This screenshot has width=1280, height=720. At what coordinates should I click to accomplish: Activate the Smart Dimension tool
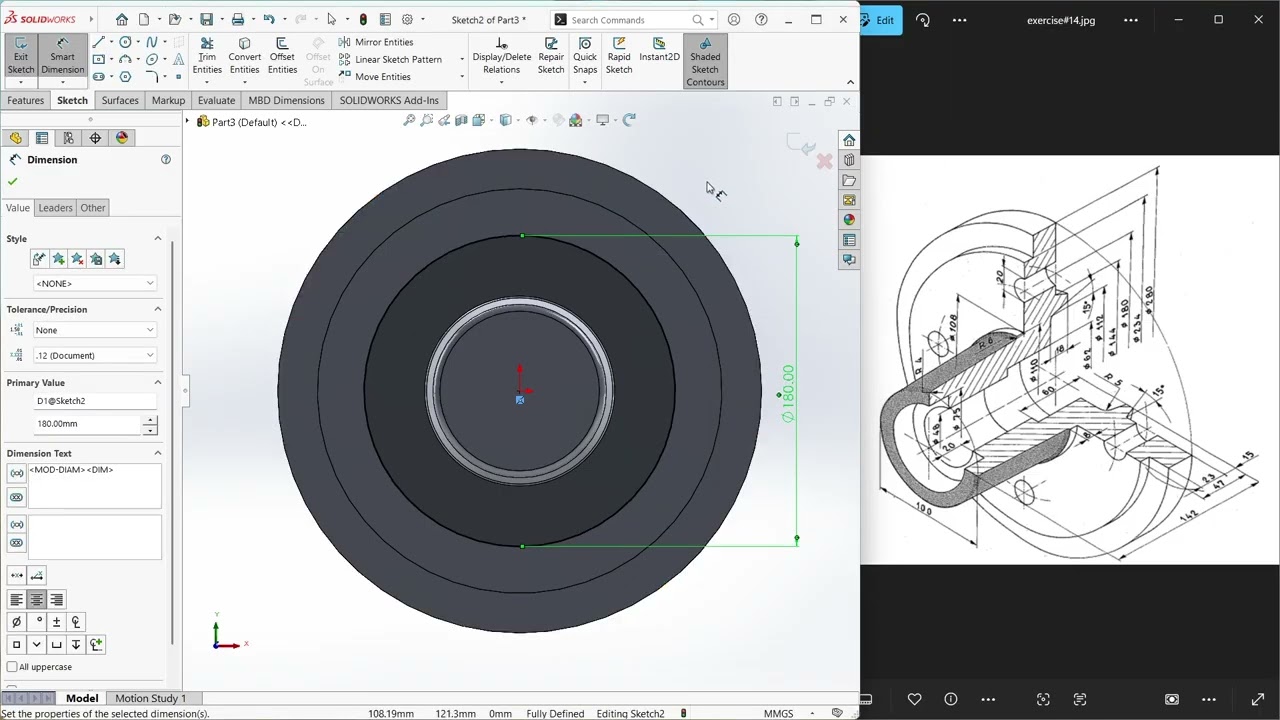(x=62, y=56)
